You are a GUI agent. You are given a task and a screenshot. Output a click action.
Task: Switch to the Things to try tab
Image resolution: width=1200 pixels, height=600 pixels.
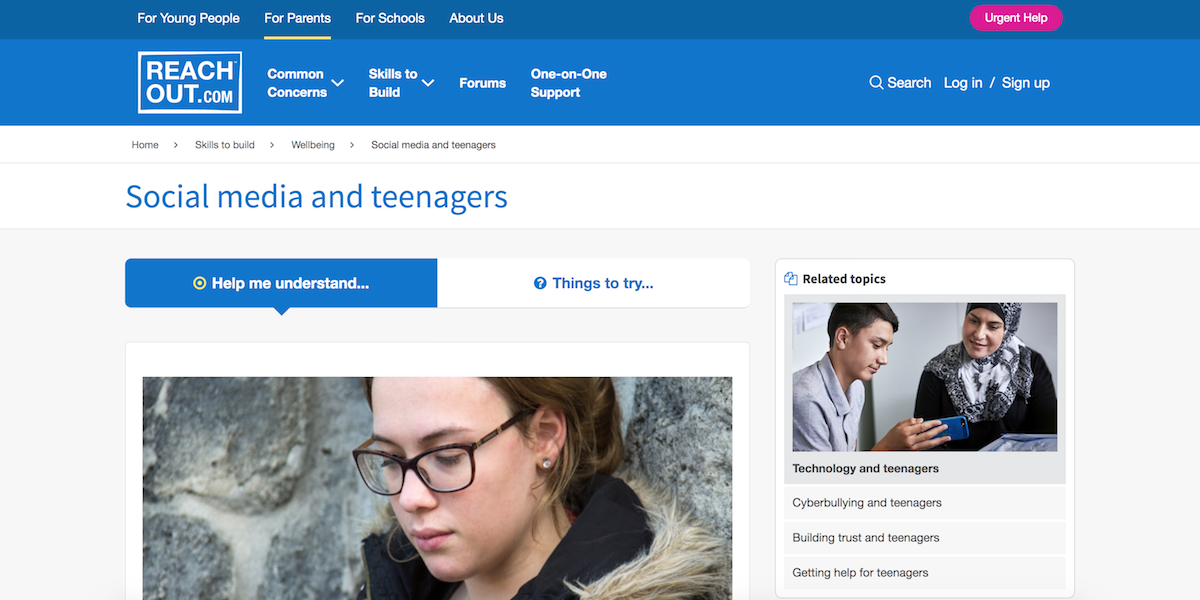point(594,283)
